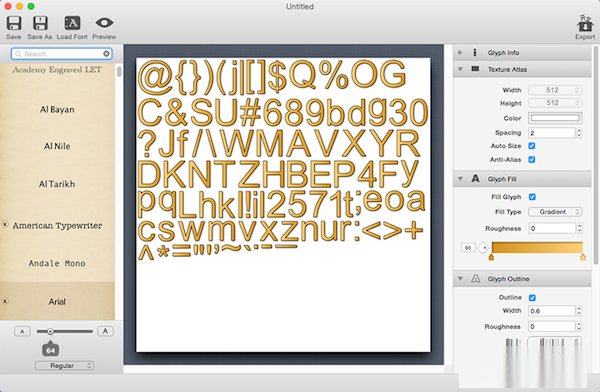Image resolution: width=600 pixels, height=392 pixels.
Task: Select the American Typewriter font
Action: click(x=57, y=225)
